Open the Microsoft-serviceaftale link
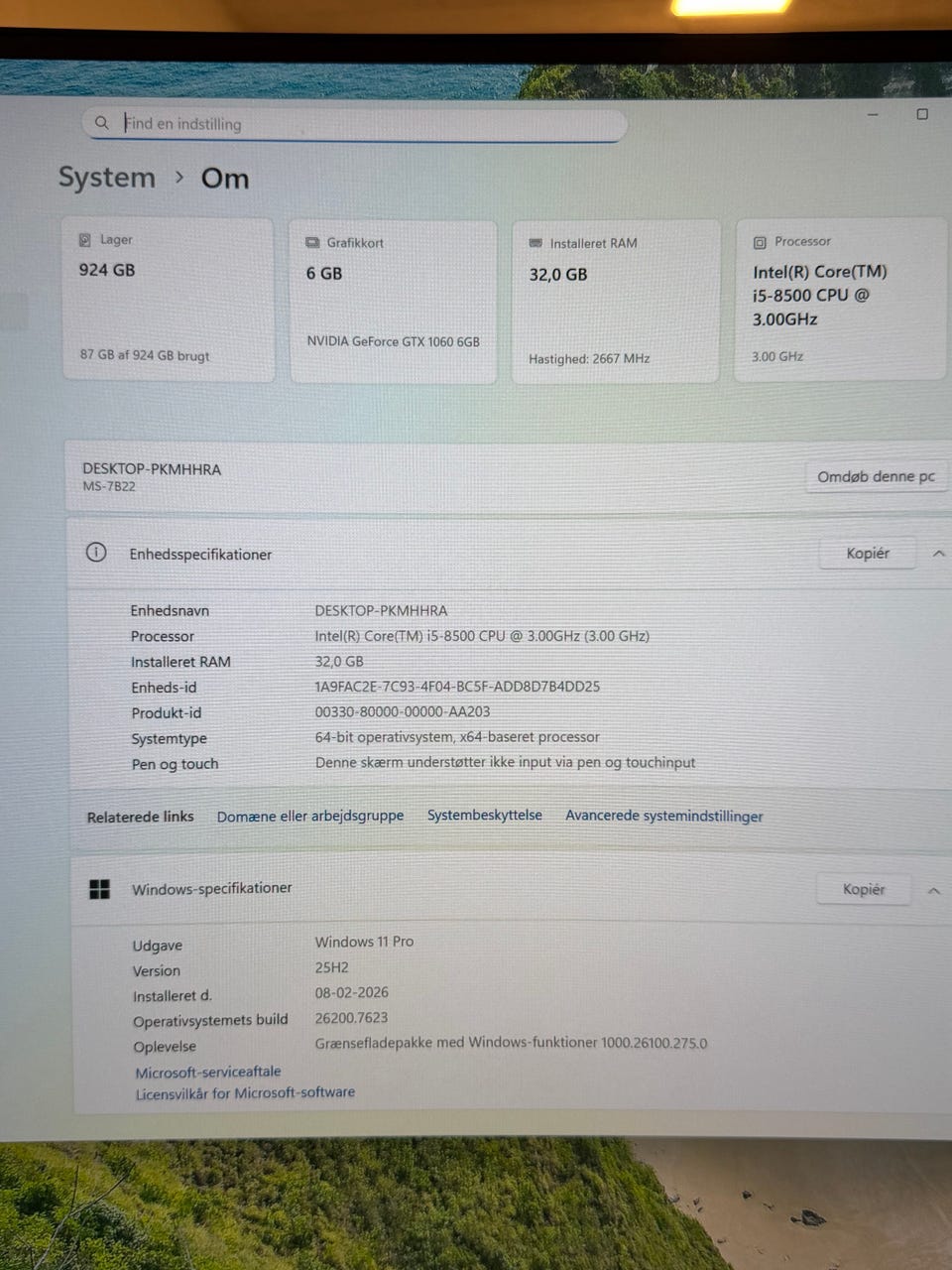The height and width of the screenshot is (1270, 952). (x=207, y=1072)
